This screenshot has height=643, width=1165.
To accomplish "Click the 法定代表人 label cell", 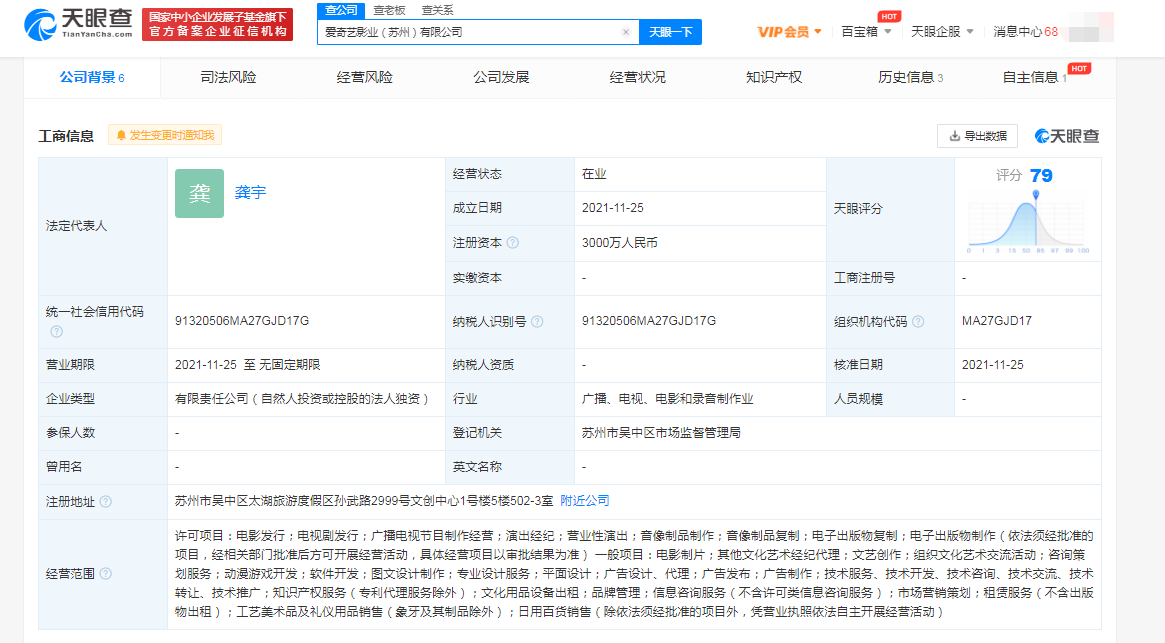I will 103,226.
